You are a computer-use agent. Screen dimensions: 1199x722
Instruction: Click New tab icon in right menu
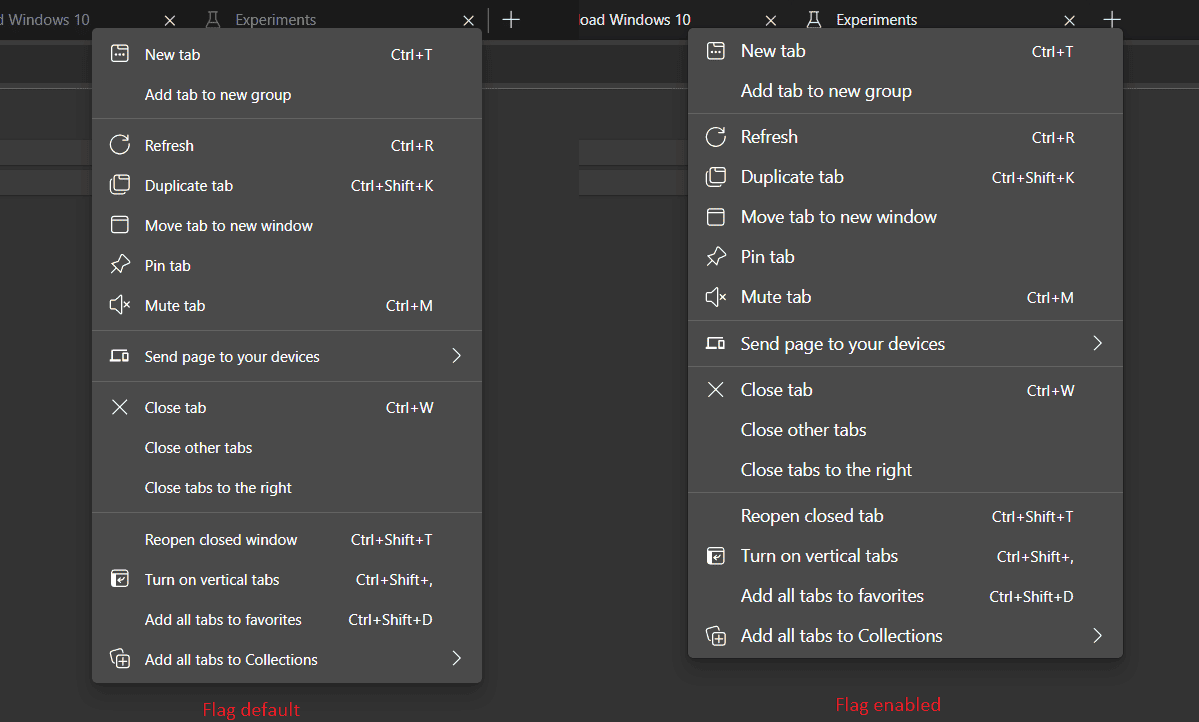point(716,50)
